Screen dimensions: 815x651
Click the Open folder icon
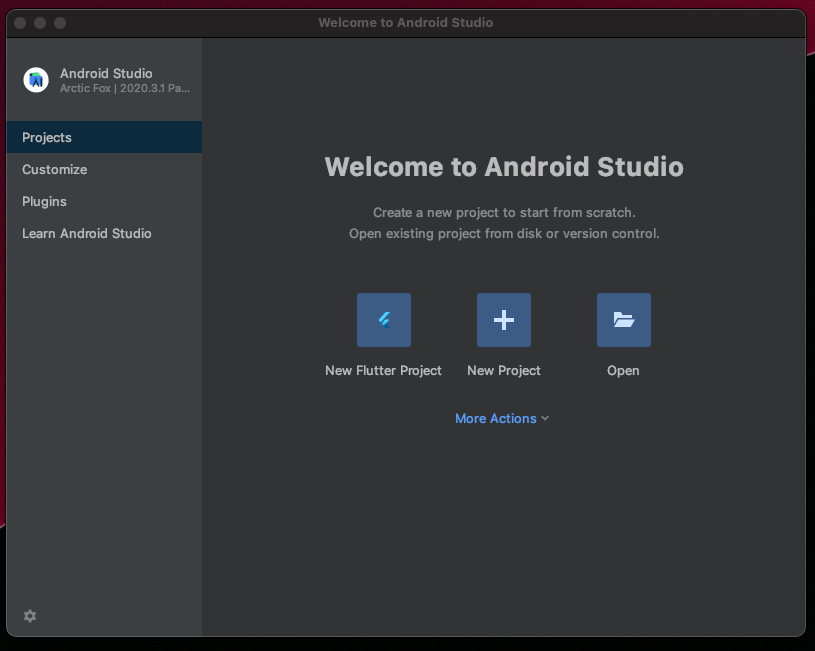point(624,320)
